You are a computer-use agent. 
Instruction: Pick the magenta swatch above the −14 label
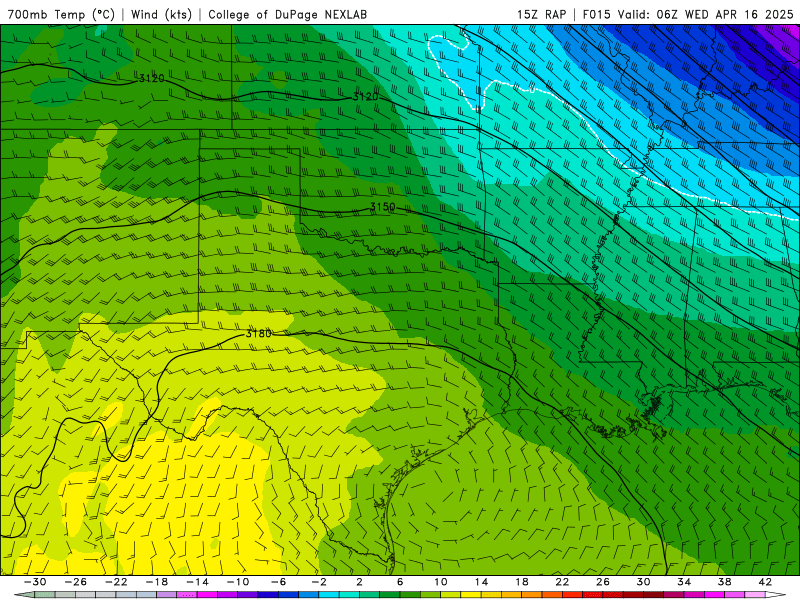coord(208,595)
